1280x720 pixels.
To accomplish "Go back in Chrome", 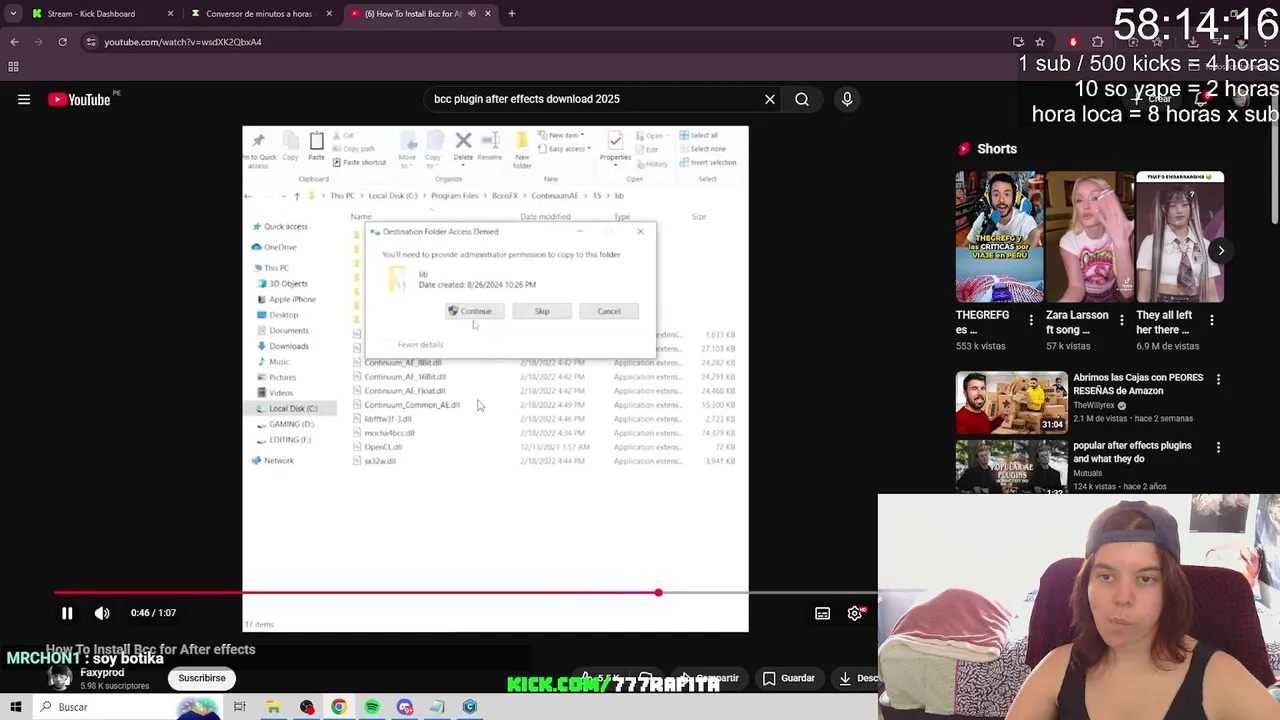I will click(15, 42).
